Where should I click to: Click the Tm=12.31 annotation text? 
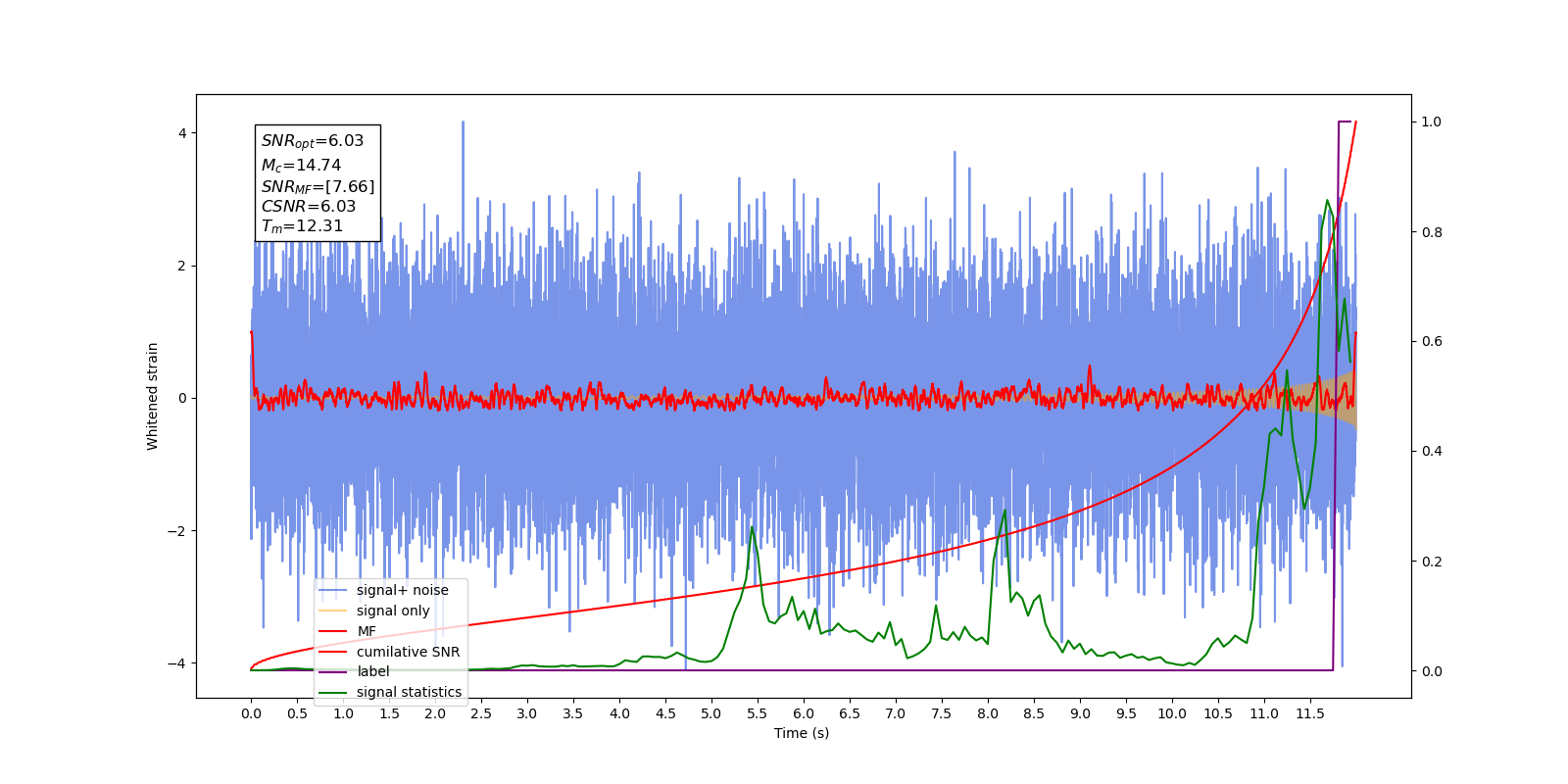coord(302,226)
